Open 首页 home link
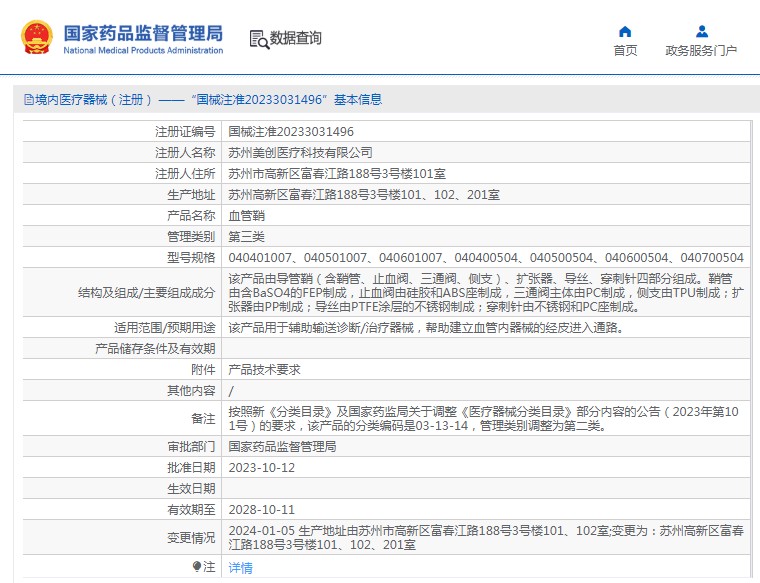 point(625,50)
